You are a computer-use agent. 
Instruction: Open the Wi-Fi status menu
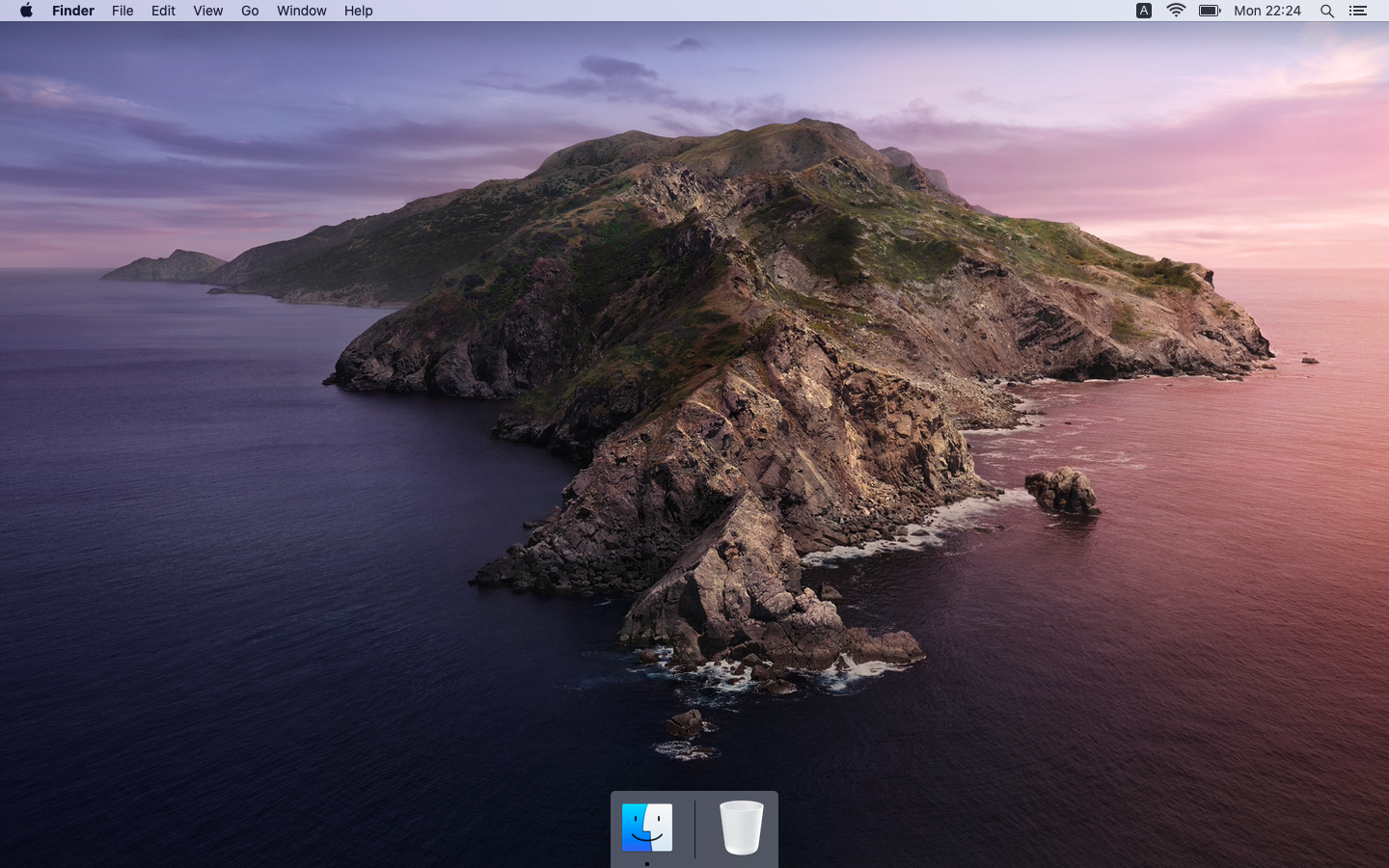[1176, 11]
